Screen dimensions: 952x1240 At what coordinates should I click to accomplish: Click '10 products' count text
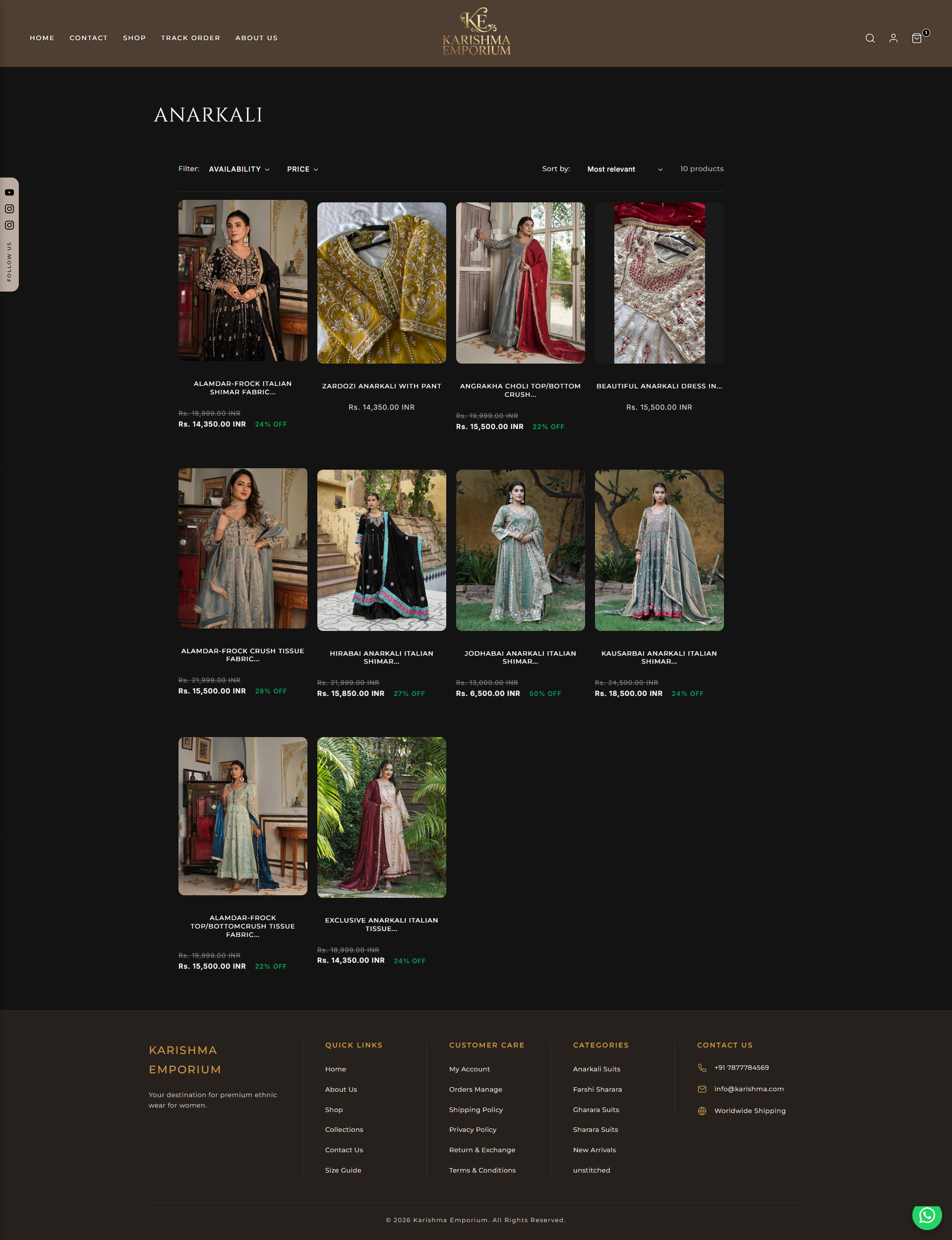coord(702,168)
